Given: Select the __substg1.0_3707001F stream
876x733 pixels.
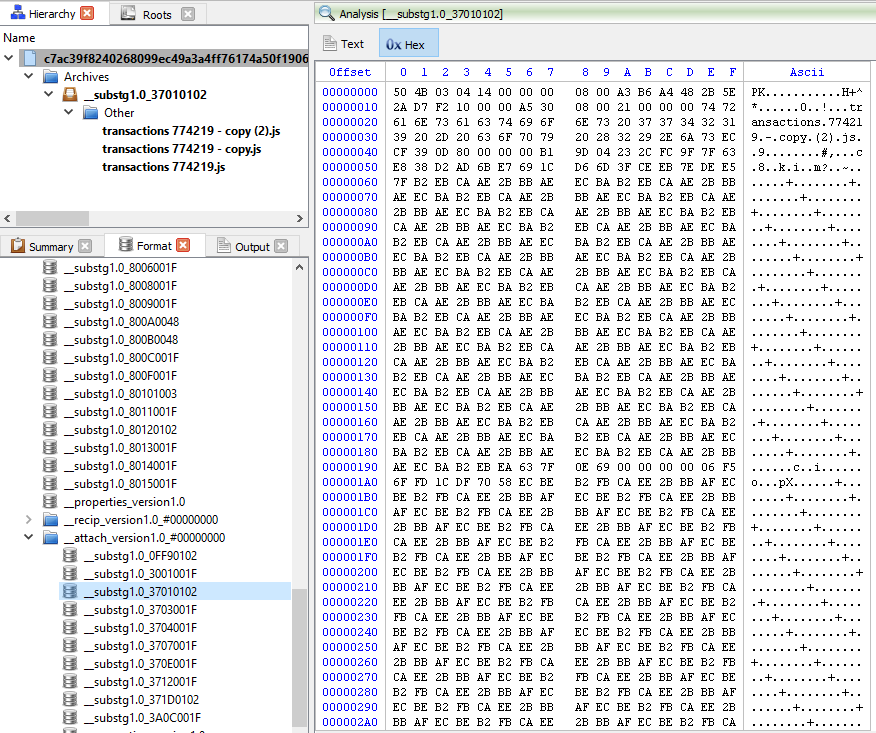Looking at the screenshot, I should (141, 646).
